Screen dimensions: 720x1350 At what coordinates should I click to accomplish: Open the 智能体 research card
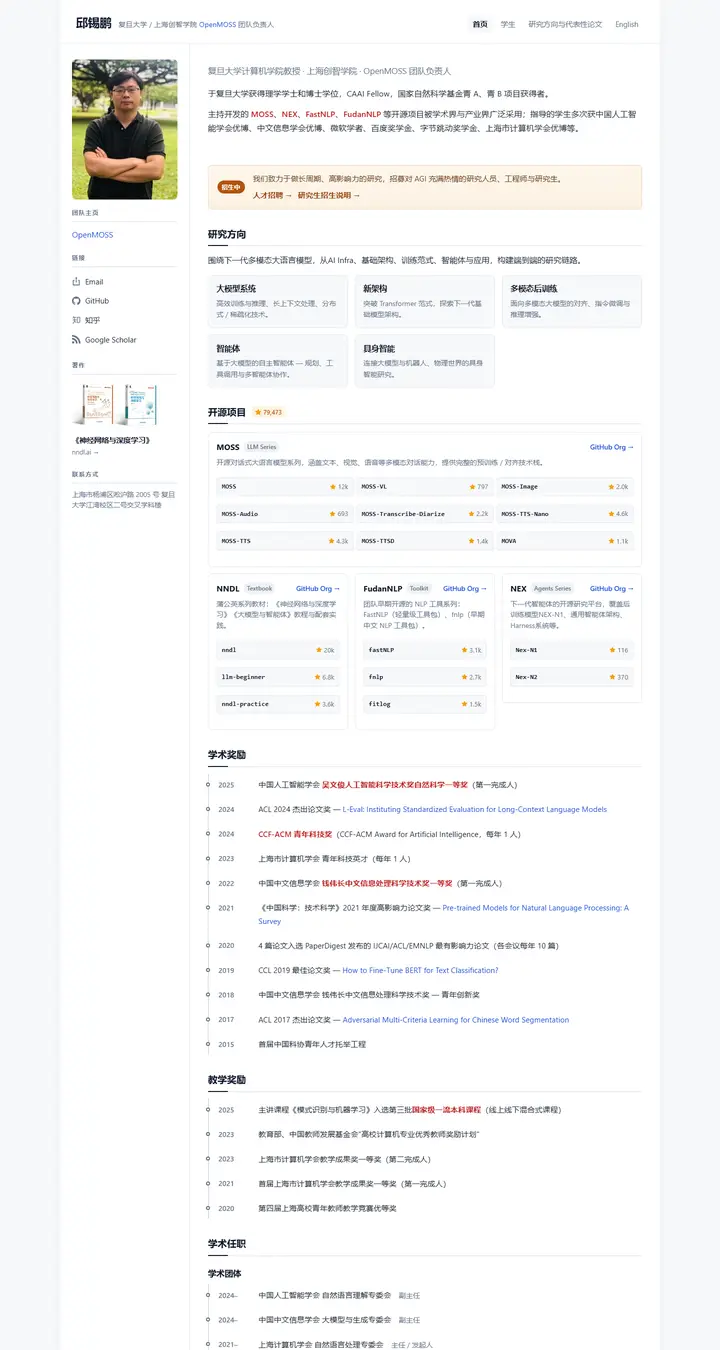(x=278, y=361)
